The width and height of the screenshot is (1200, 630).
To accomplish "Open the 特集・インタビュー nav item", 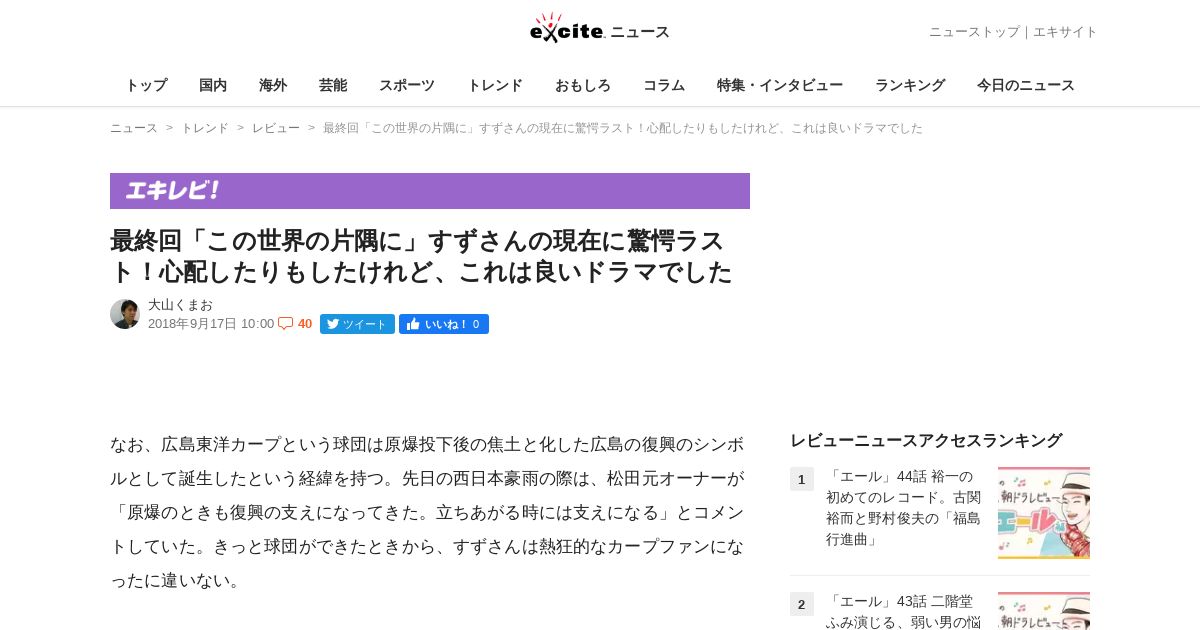I will 780,85.
